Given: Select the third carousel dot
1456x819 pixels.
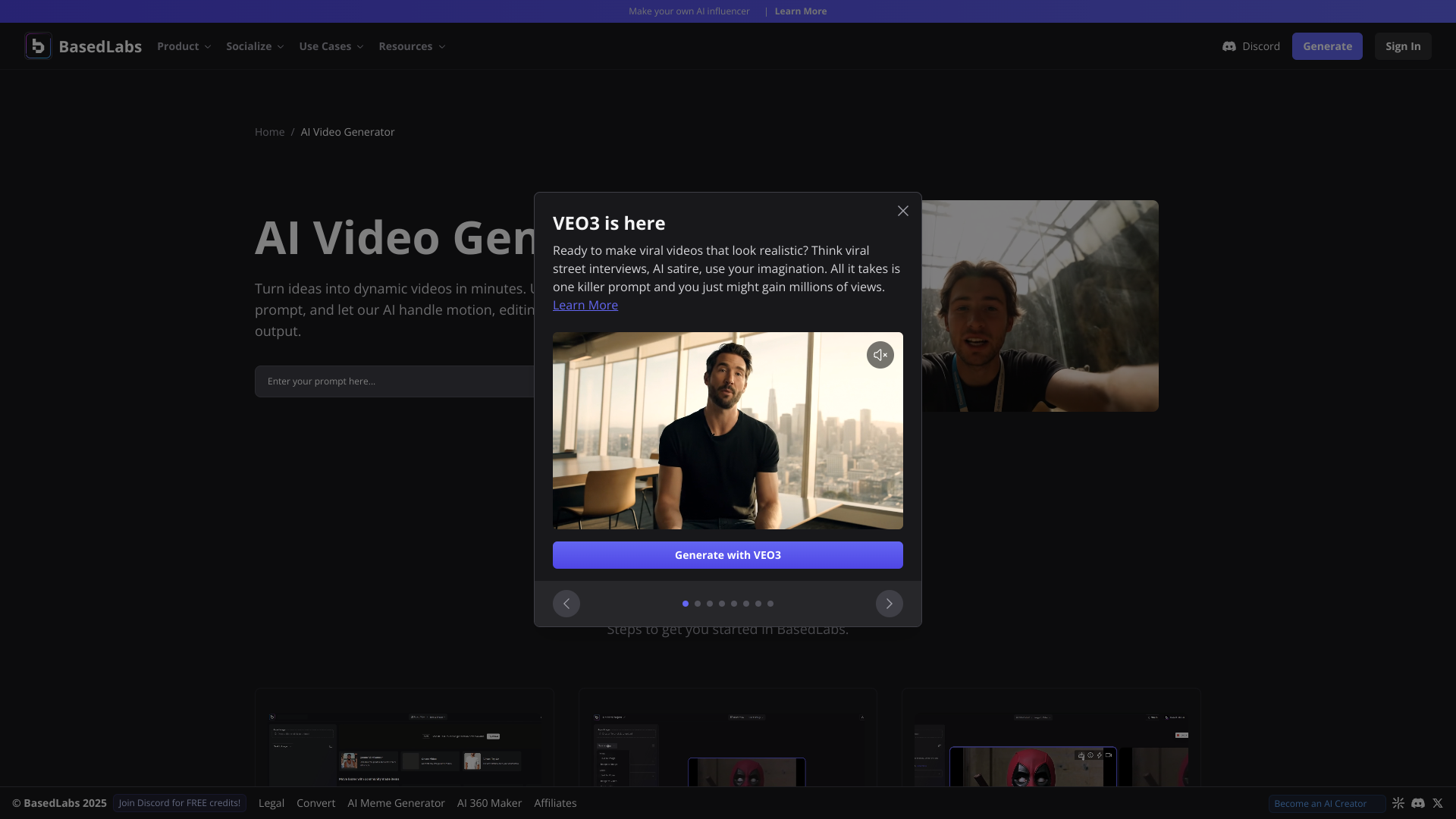Looking at the screenshot, I should coord(710,604).
